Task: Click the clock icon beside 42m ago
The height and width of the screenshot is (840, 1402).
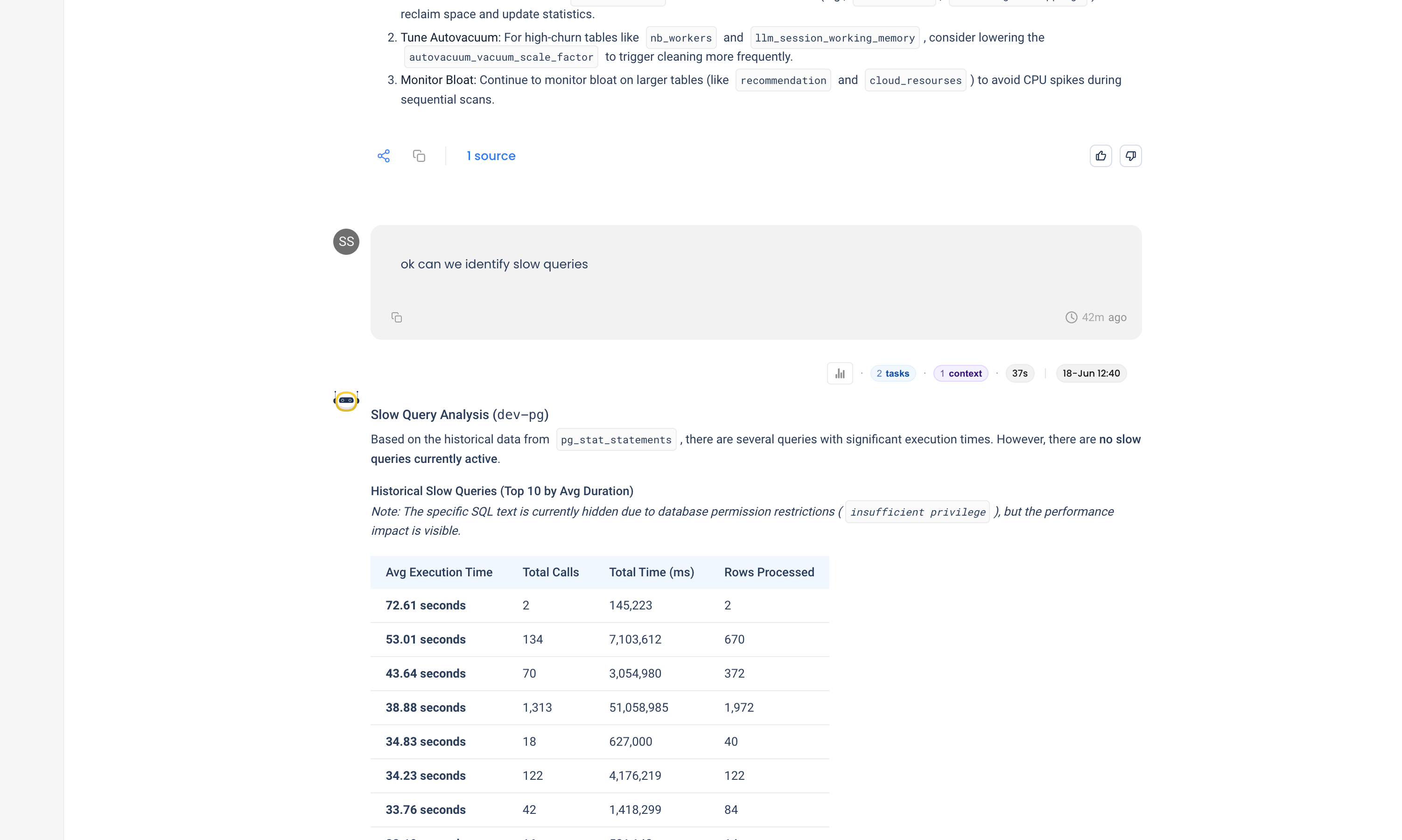Action: [1071, 317]
